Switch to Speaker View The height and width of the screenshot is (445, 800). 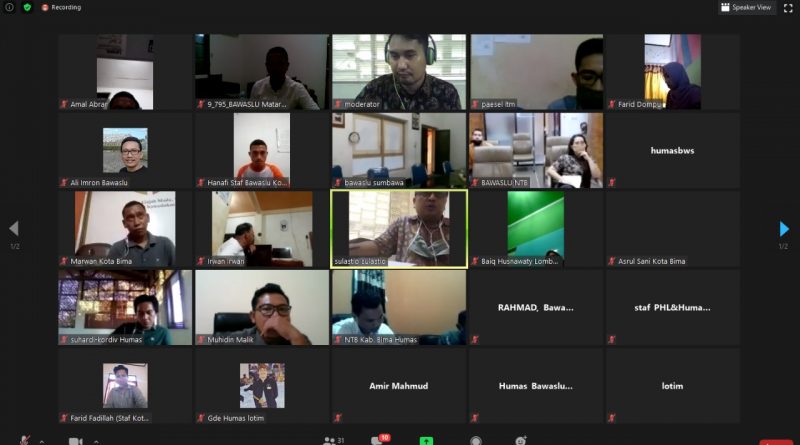coord(746,7)
